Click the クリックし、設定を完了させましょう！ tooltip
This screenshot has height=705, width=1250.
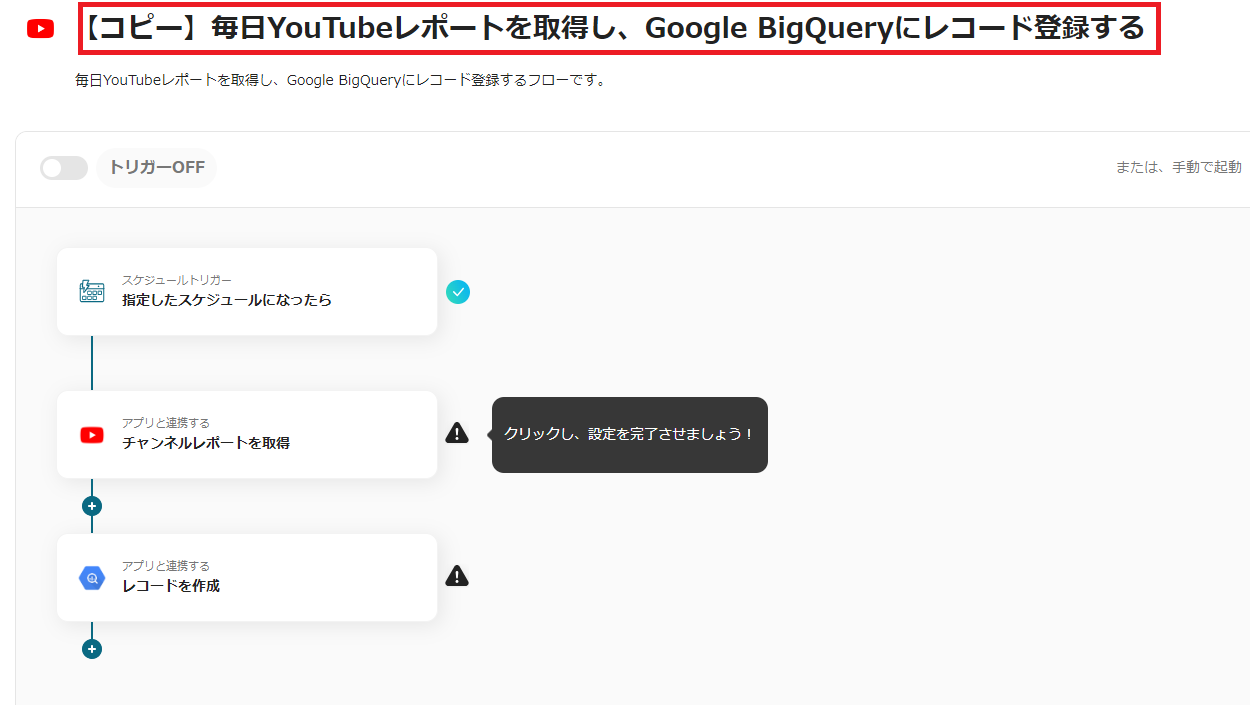point(630,435)
